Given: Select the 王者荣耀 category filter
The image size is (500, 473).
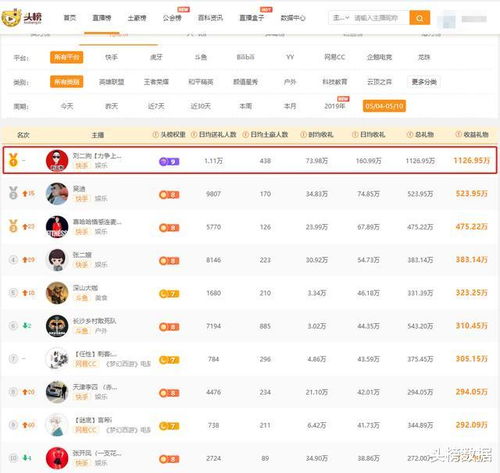Looking at the screenshot, I should click(156, 82).
